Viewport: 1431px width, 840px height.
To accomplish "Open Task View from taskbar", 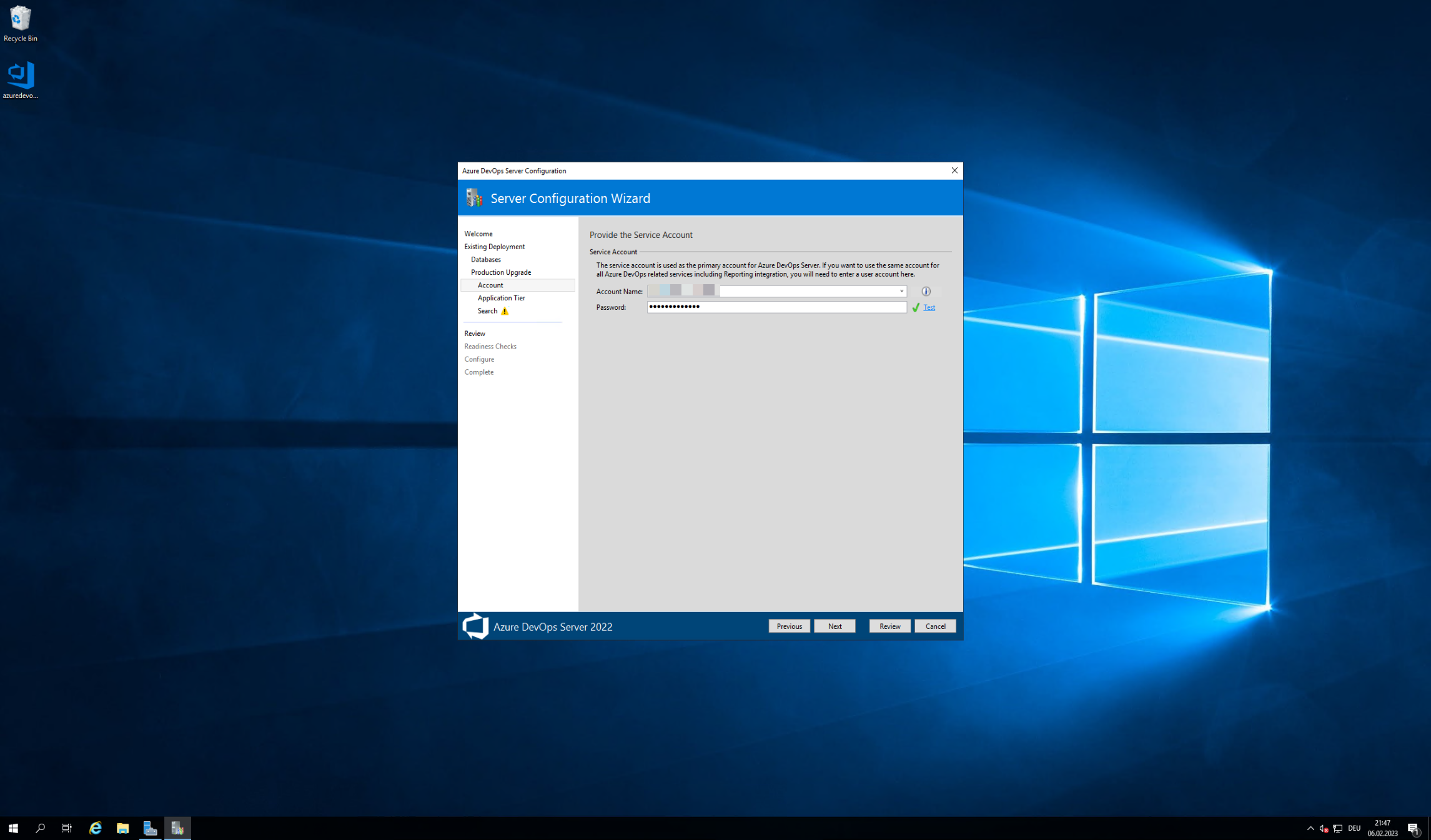I will pos(67,828).
